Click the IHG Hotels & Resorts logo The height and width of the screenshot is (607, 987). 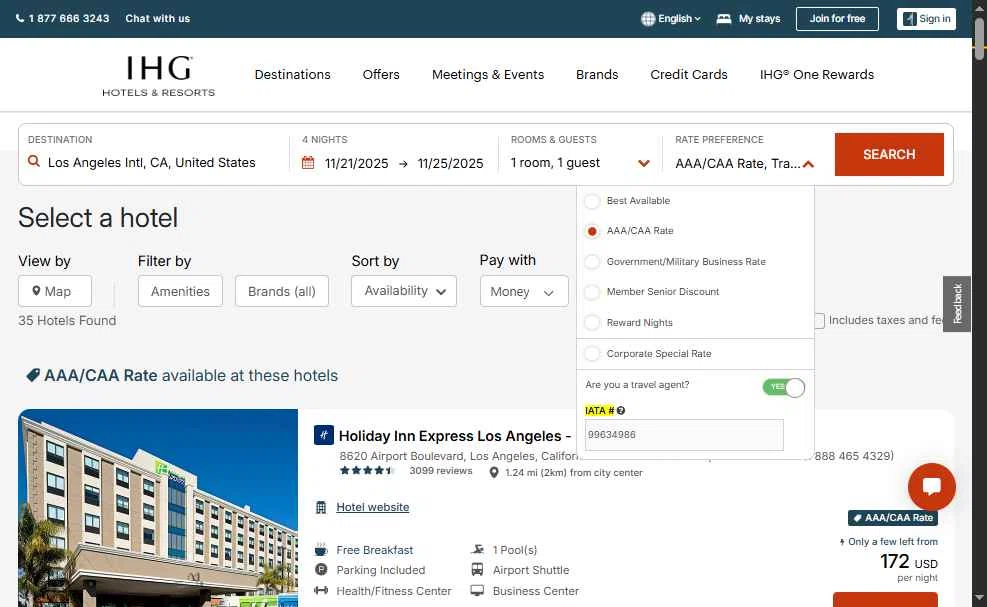pyautogui.click(x=159, y=76)
